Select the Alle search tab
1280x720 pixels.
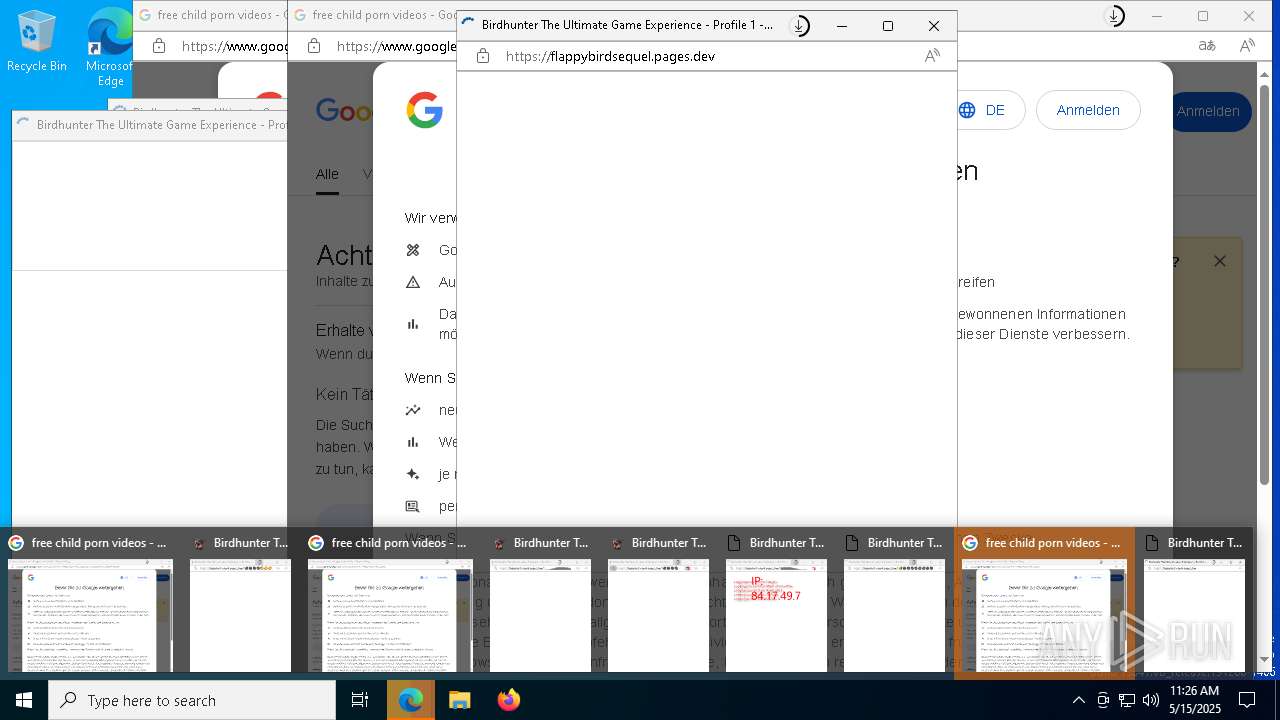(327, 174)
